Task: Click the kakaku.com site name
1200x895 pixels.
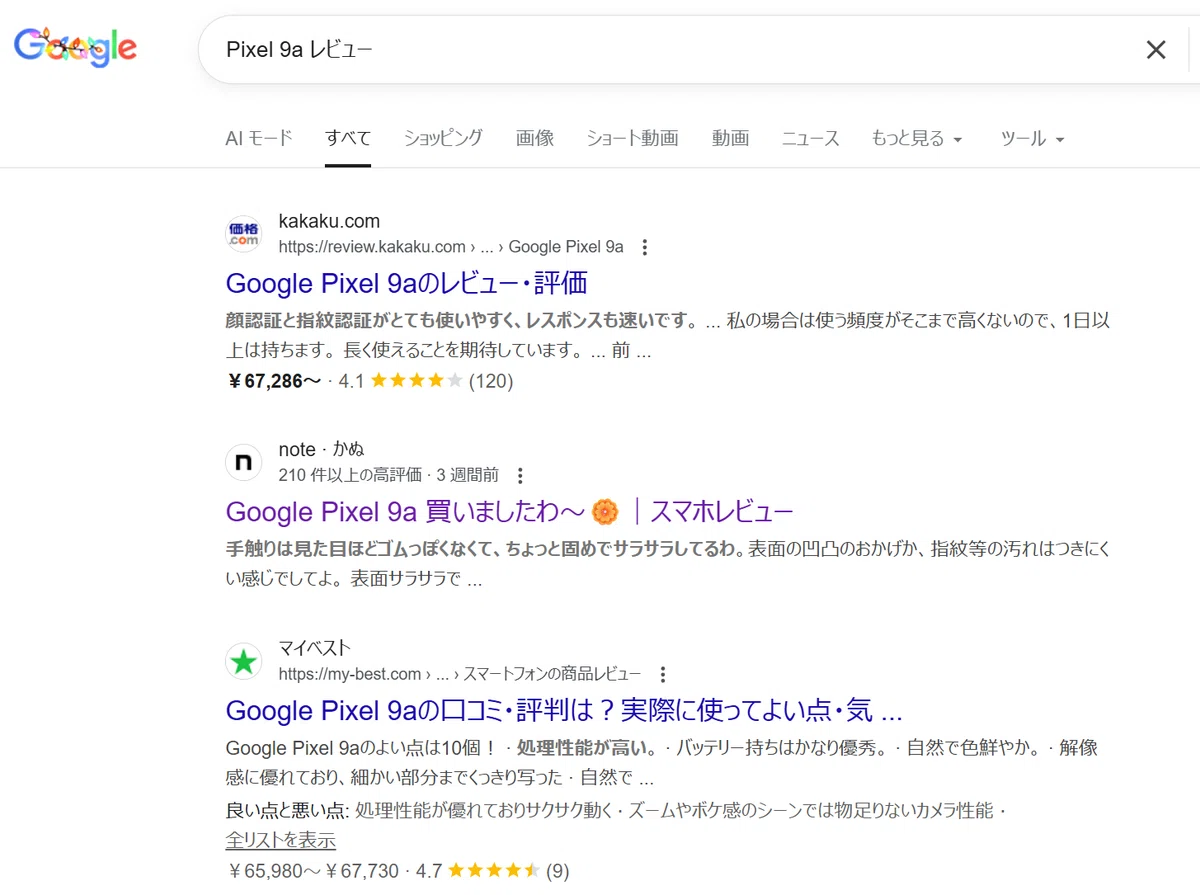Action: coord(329,221)
